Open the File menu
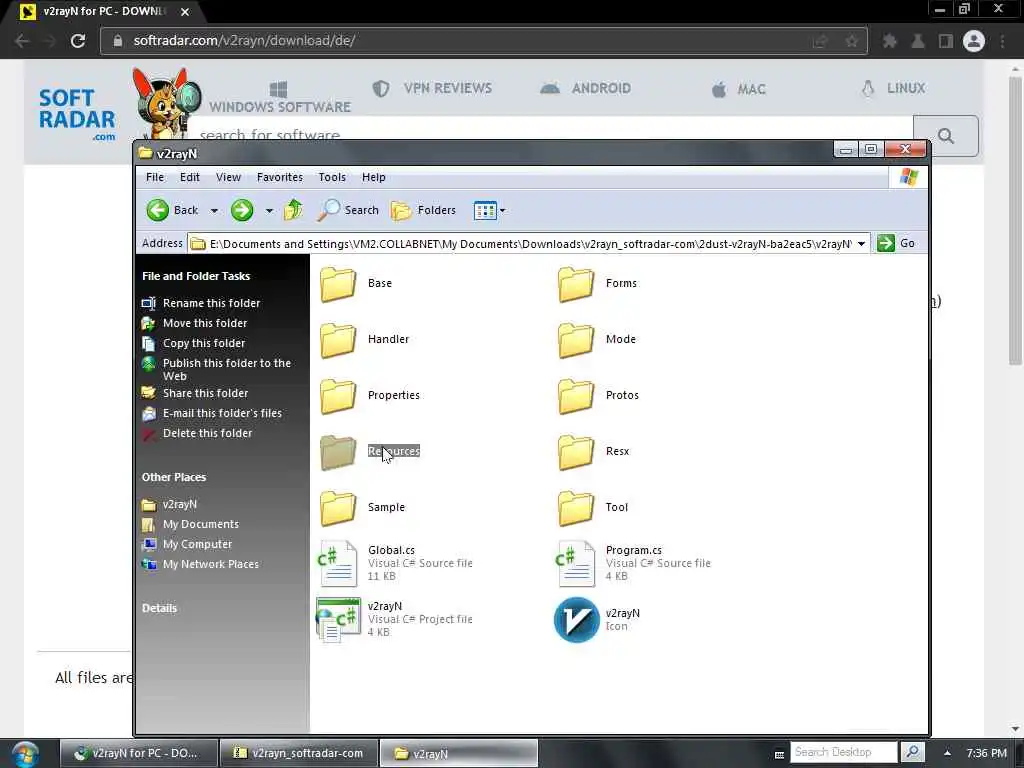This screenshot has height=768, width=1024. 155,177
